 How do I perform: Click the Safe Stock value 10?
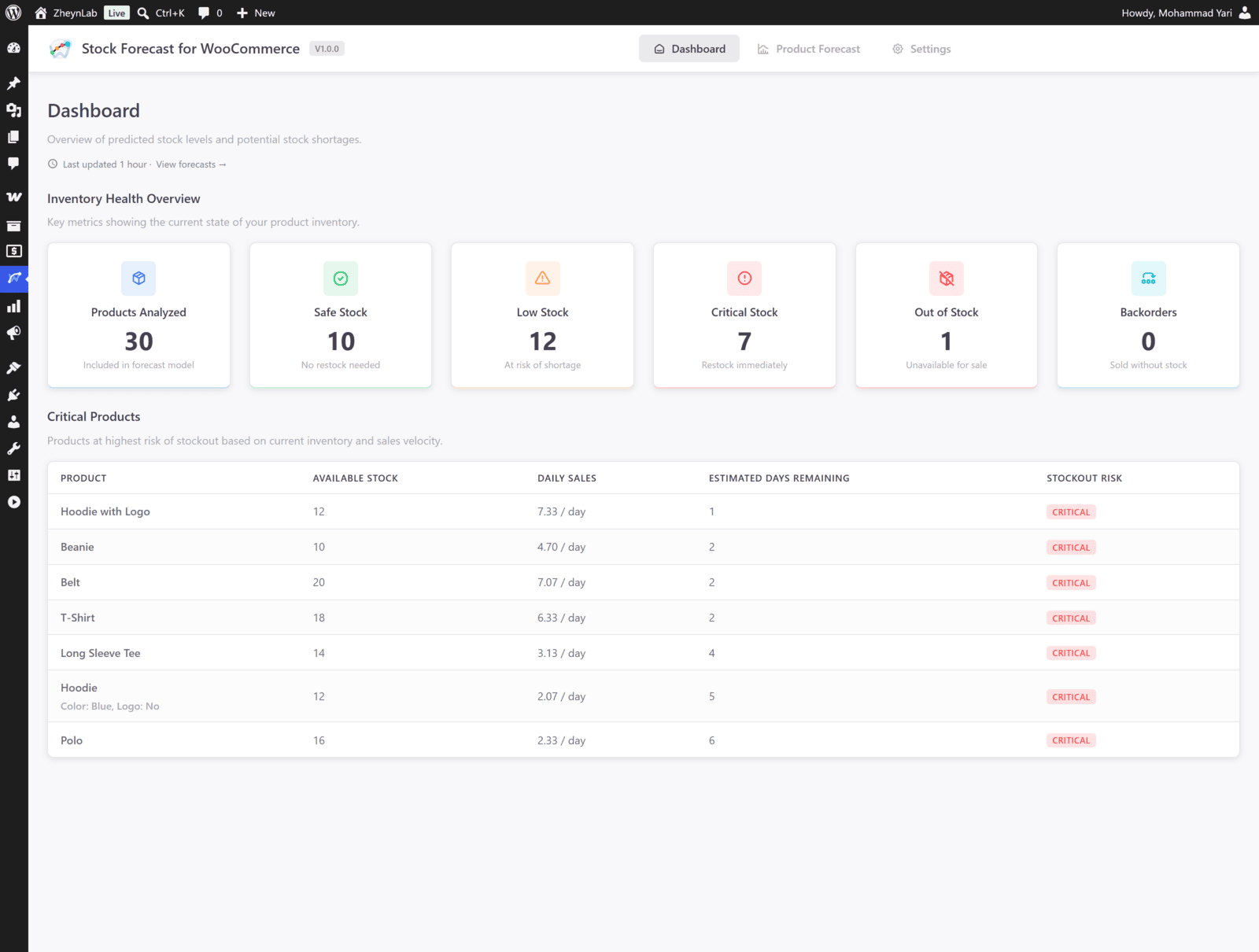pyautogui.click(x=341, y=341)
